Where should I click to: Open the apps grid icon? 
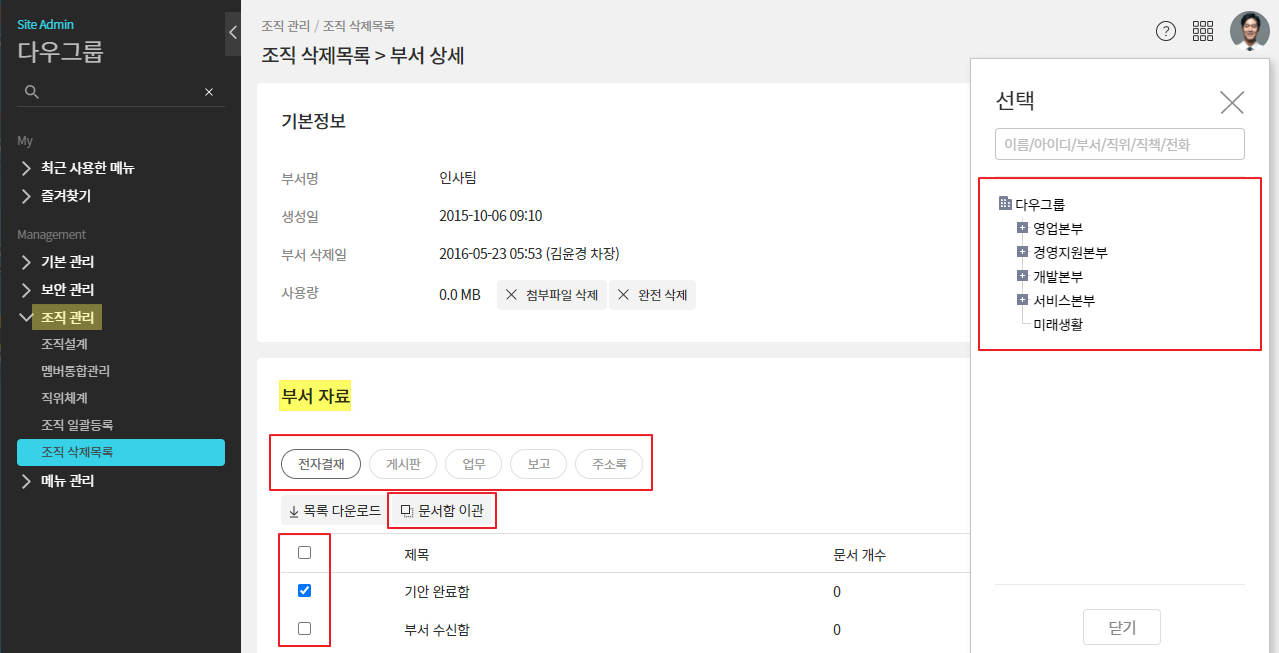(1203, 31)
